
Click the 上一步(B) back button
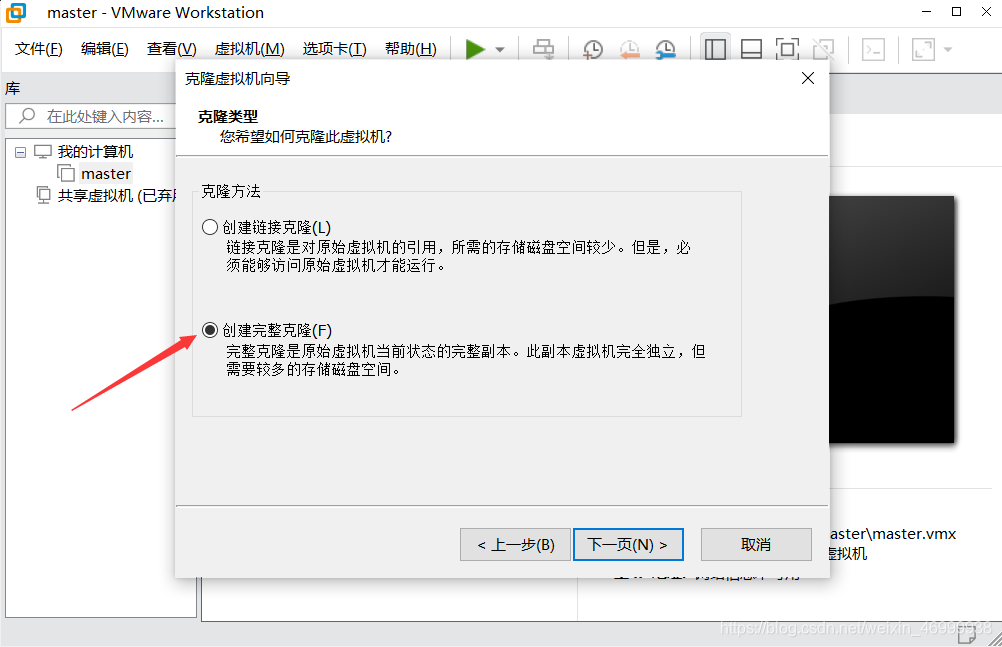click(515, 545)
